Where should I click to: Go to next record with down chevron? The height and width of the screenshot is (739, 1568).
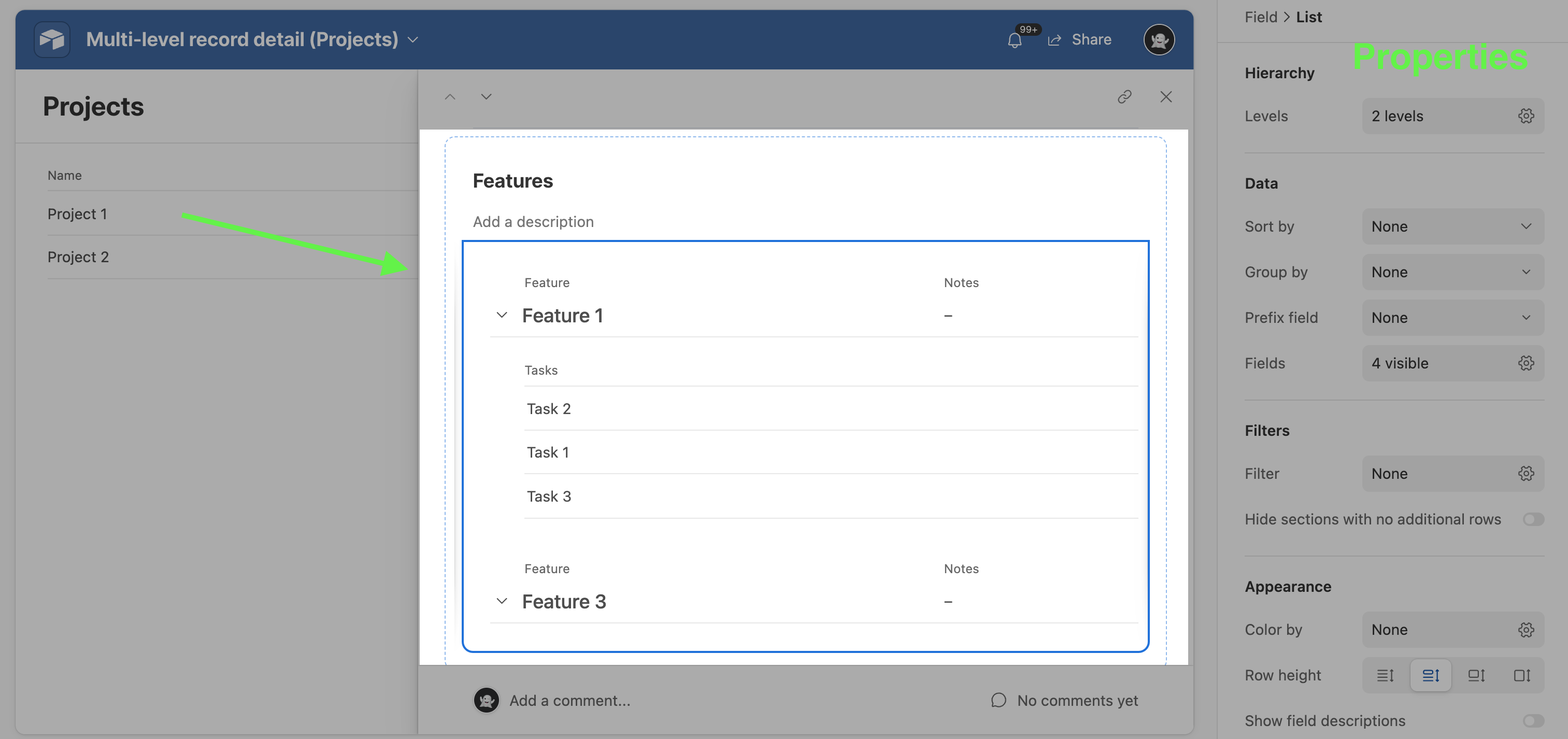pyautogui.click(x=487, y=97)
